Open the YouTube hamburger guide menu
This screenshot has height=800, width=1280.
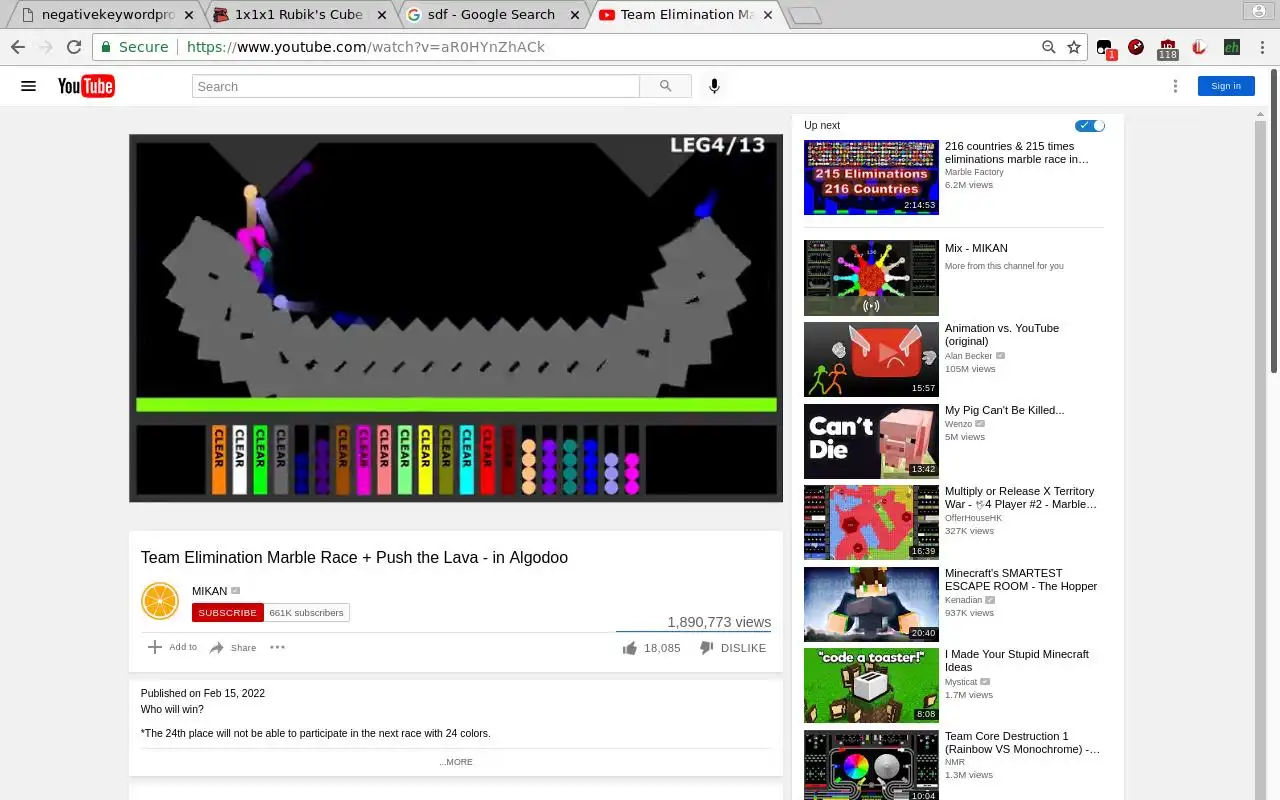click(x=28, y=86)
